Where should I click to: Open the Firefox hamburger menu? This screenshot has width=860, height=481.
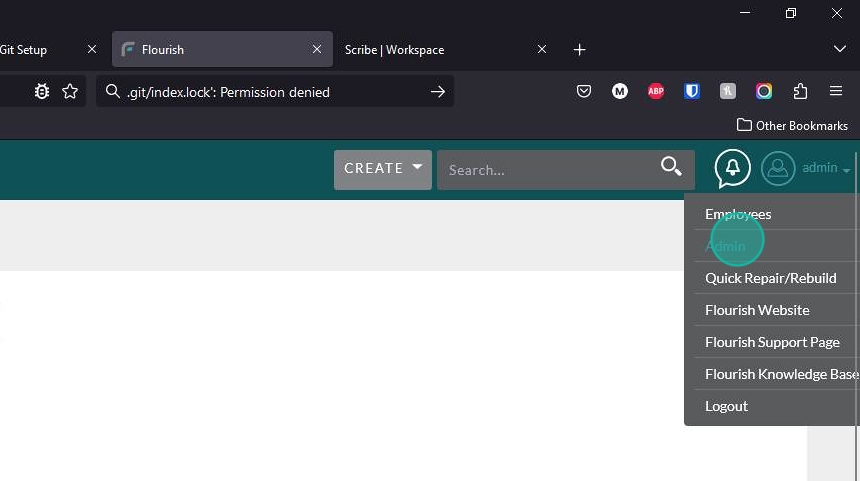tap(836, 92)
